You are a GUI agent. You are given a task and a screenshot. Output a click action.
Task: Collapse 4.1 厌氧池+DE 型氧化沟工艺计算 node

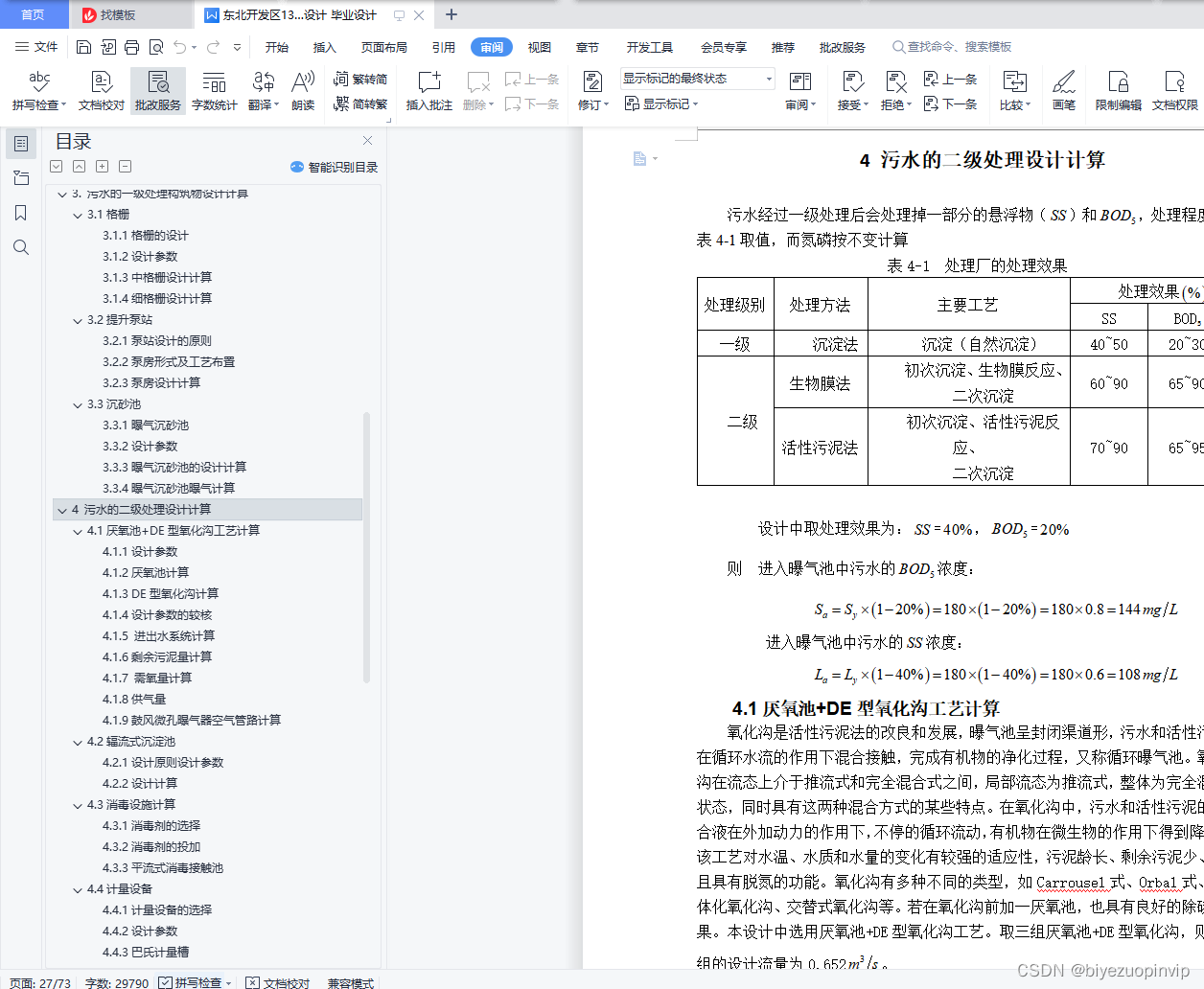point(78,532)
